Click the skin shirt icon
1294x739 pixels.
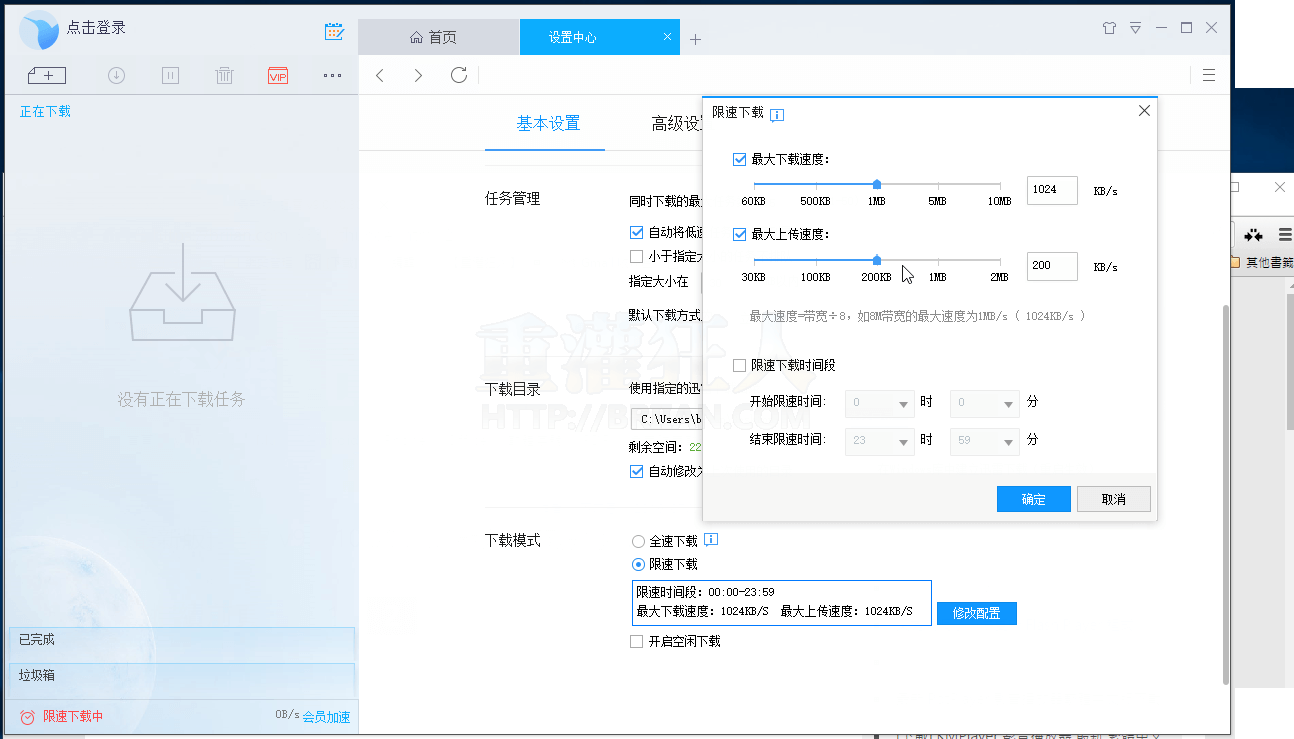pyautogui.click(x=1109, y=28)
